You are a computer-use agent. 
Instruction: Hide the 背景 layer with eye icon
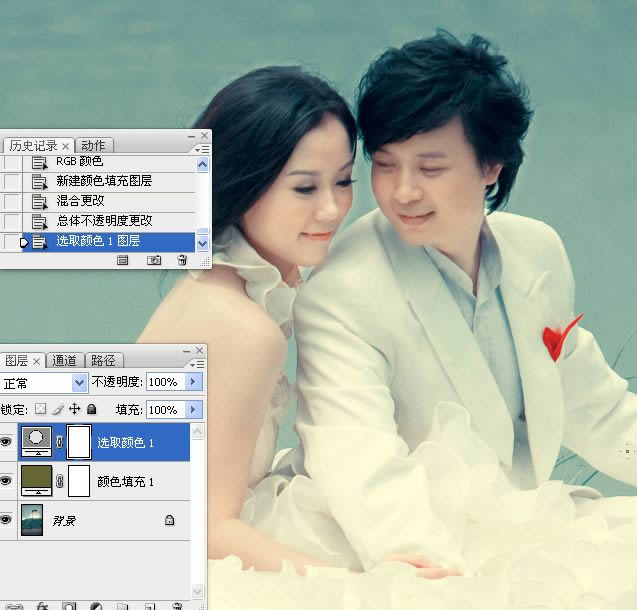click(x=7, y=520)
